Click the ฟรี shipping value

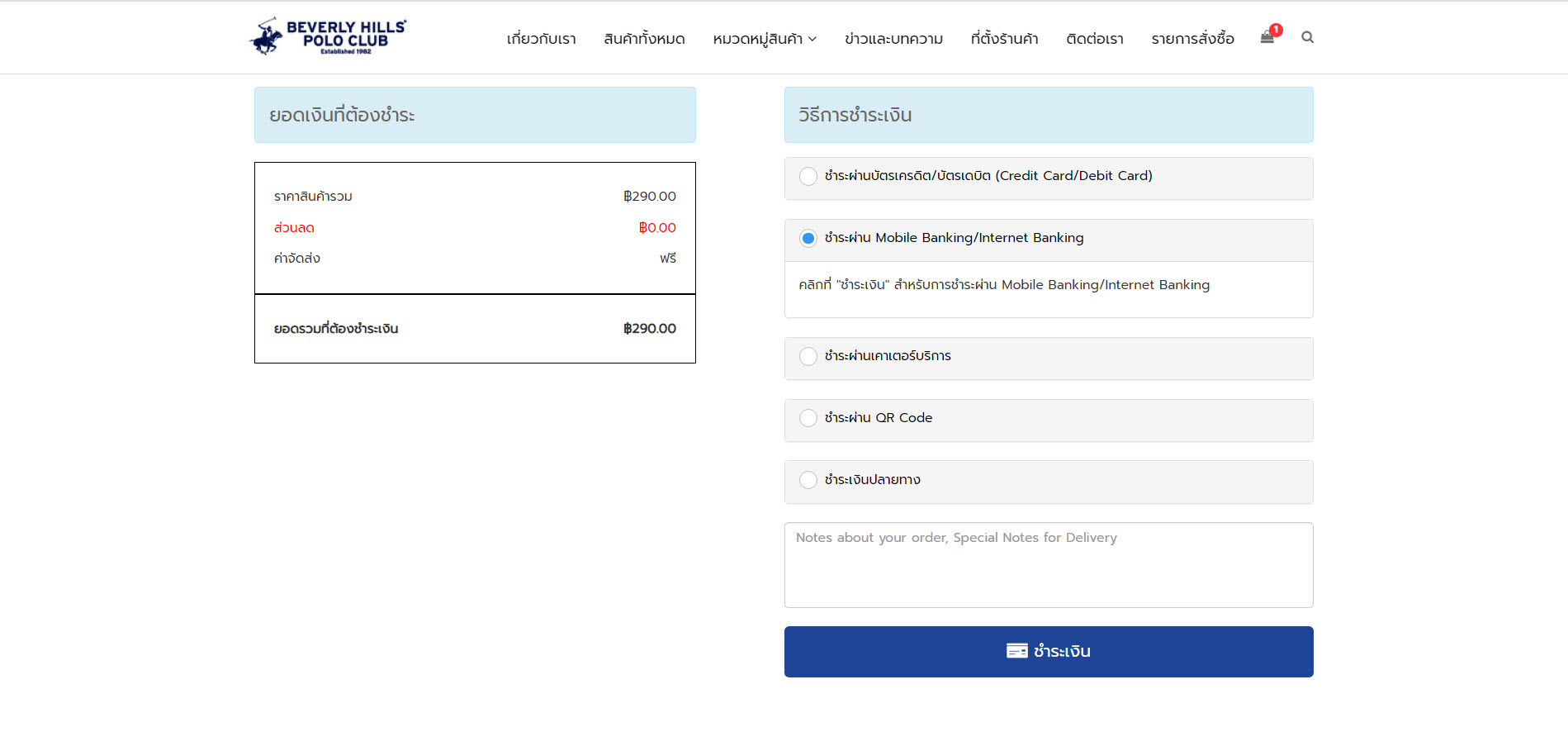point(668,259)
